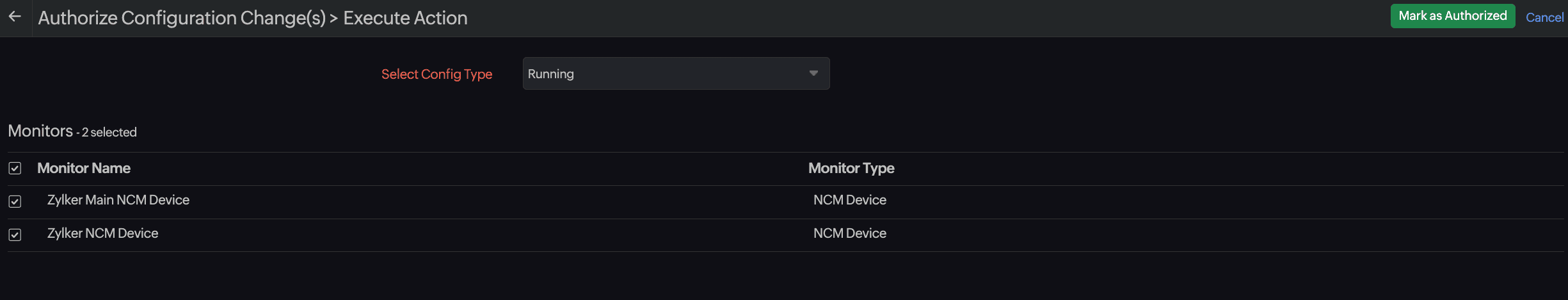Click the "2 selected" count text
This screenshot has width=1568, height=300.
(x=109, y=132)
